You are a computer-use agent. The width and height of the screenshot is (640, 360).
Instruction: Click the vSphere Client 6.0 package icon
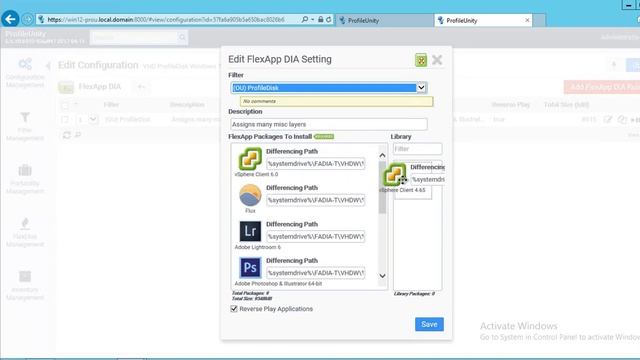click(x=250, y=158)
